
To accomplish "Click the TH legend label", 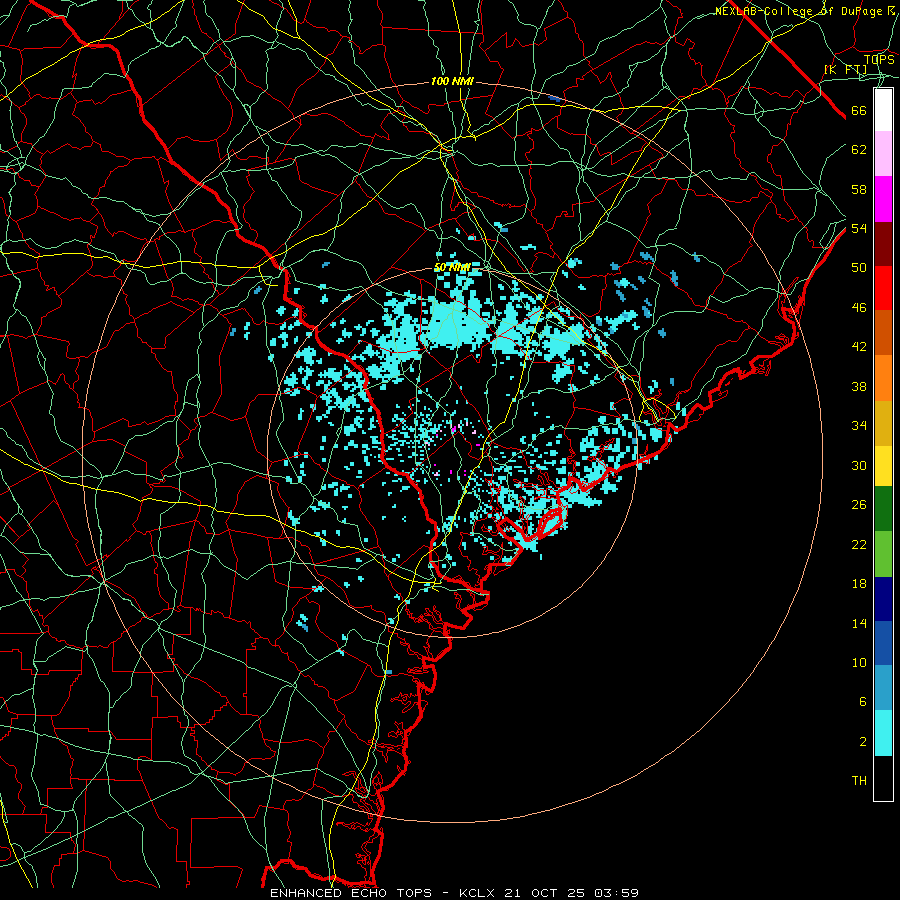I will tap(859, 781).
